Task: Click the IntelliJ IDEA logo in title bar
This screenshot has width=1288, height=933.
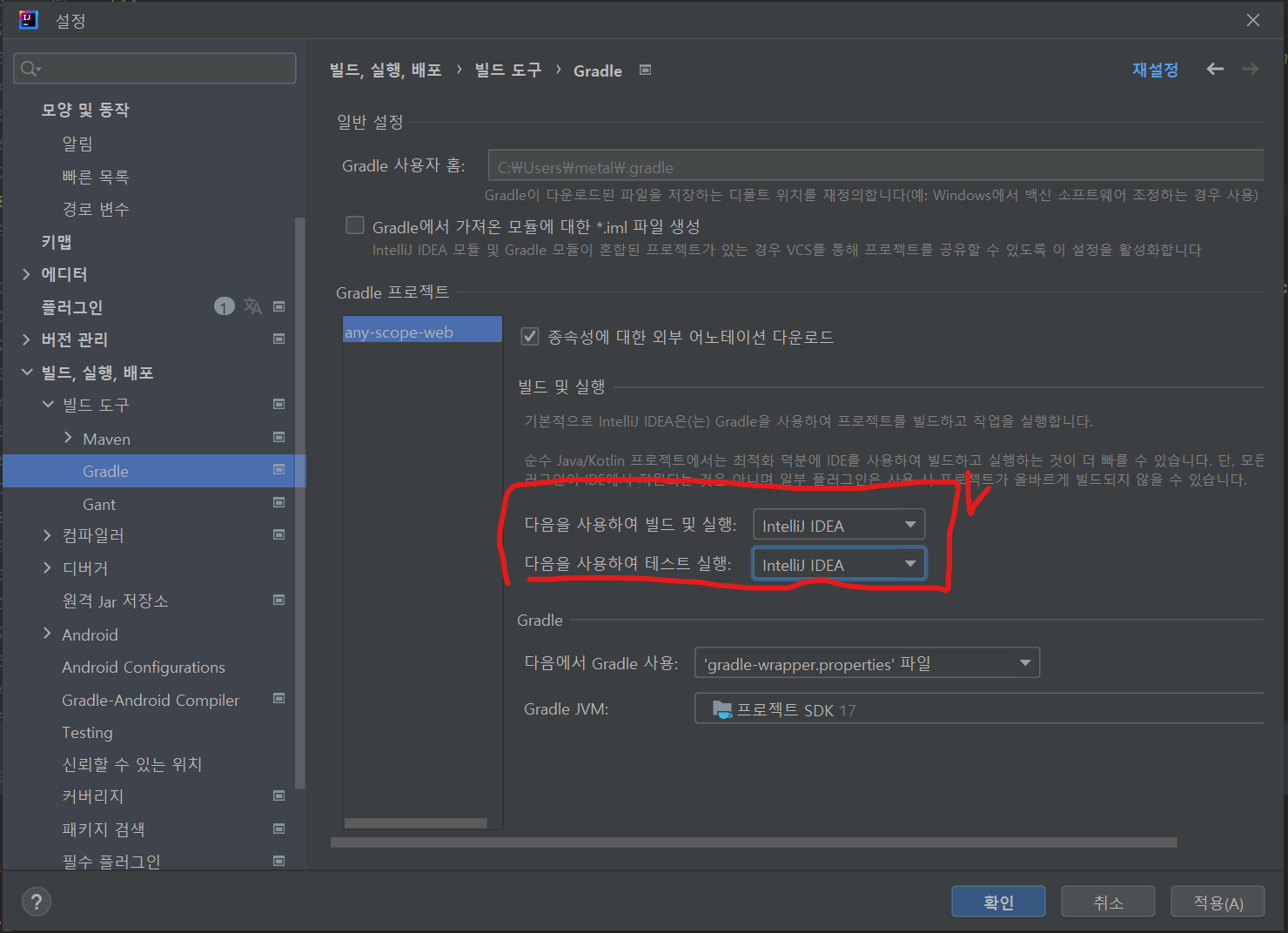Action: 29,19
